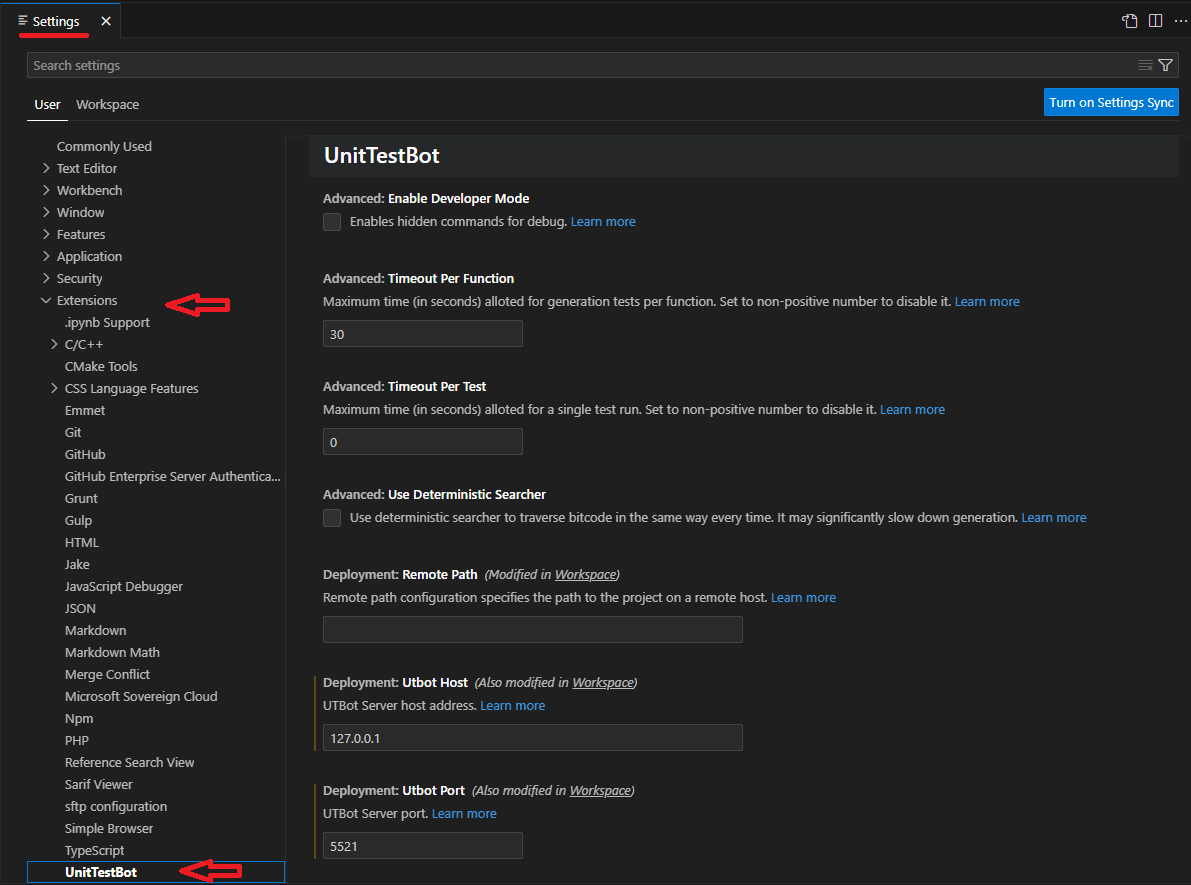Expand the C/C++ extension settings
The height and width of the screenshot is (885, 1191).
pos(54,345)
